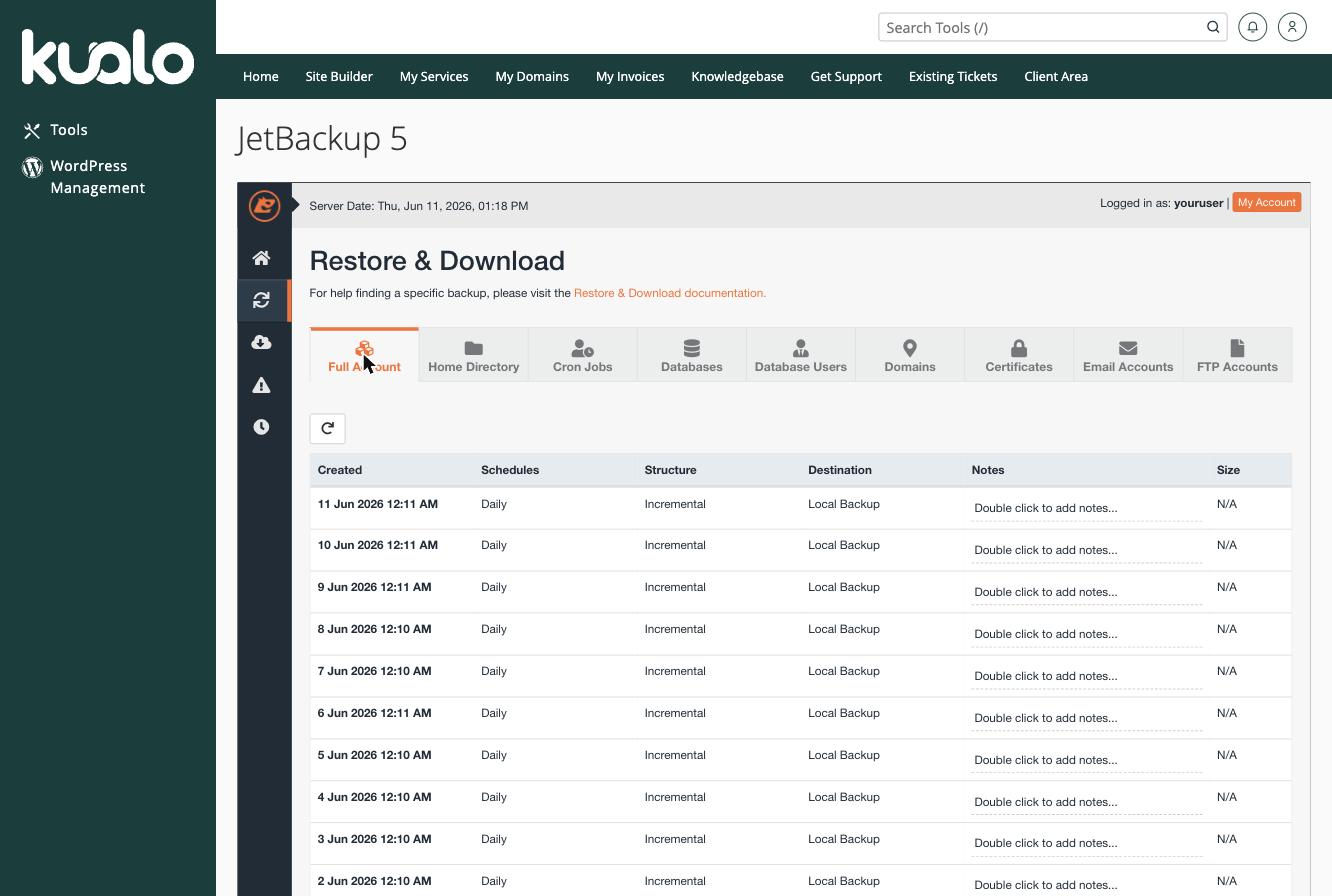Click notes field for 9 Jun backup
Screen dimensions: 1332x896
click(x=1086, y=592)
